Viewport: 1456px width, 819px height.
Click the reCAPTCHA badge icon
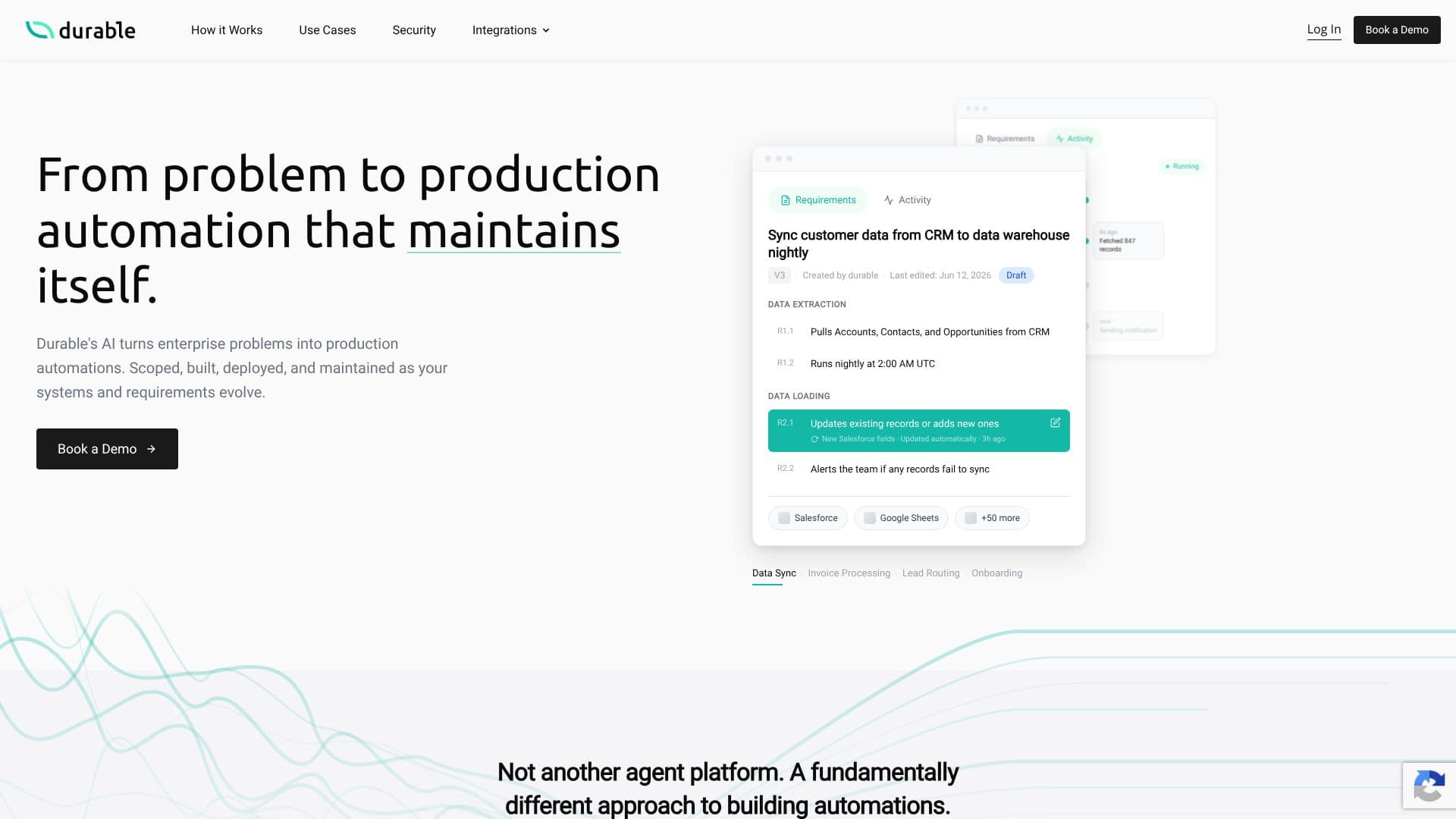(1429, 786)
